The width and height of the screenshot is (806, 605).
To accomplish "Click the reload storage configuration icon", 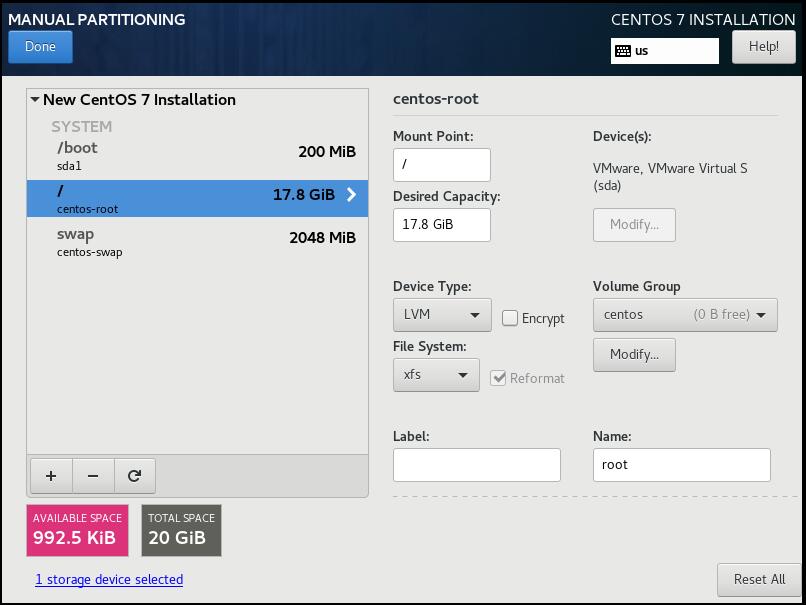I will pyautogui.click(x=135, y=476).
